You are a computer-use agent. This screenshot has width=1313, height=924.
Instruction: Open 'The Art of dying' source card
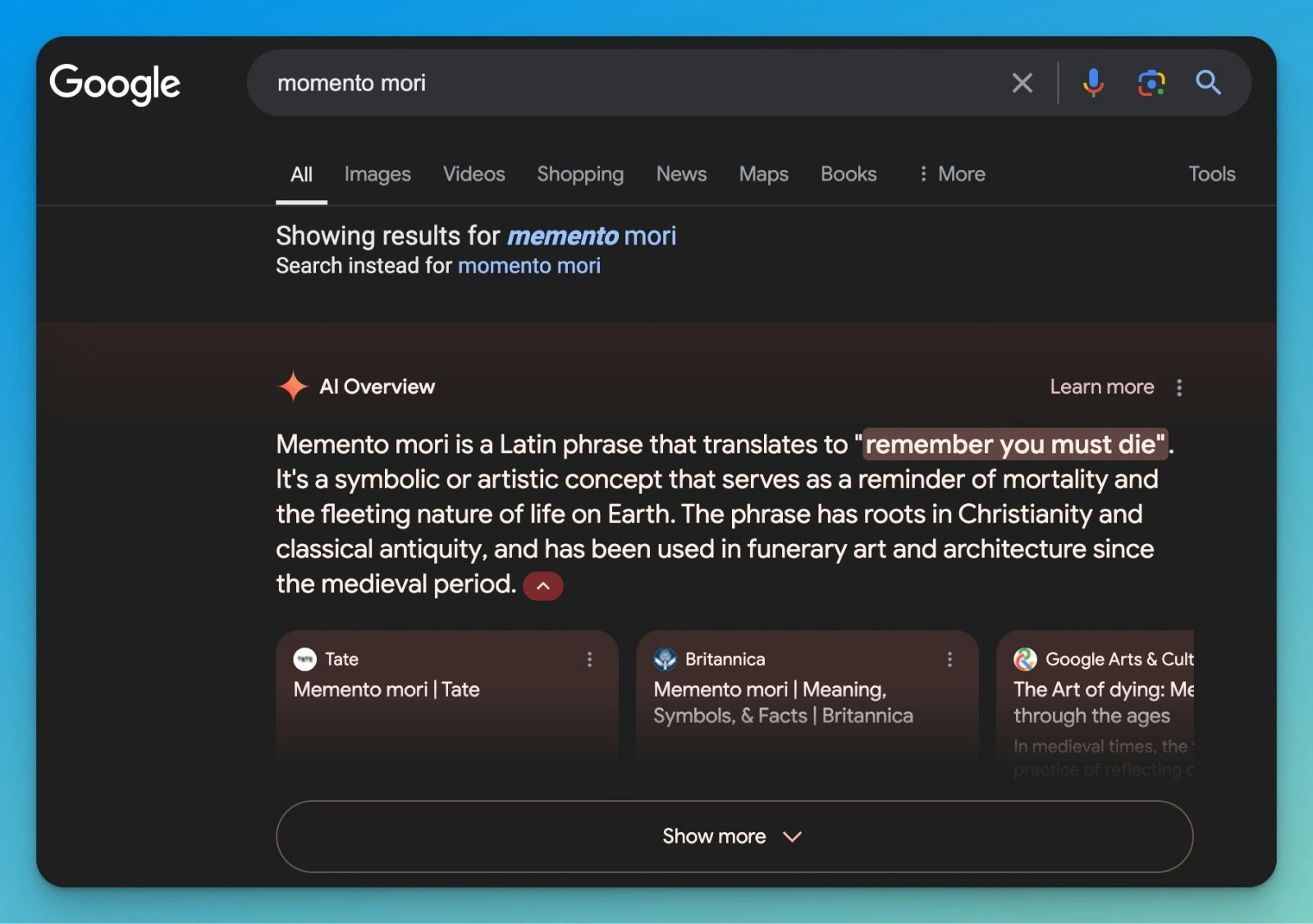(1096, 704)
